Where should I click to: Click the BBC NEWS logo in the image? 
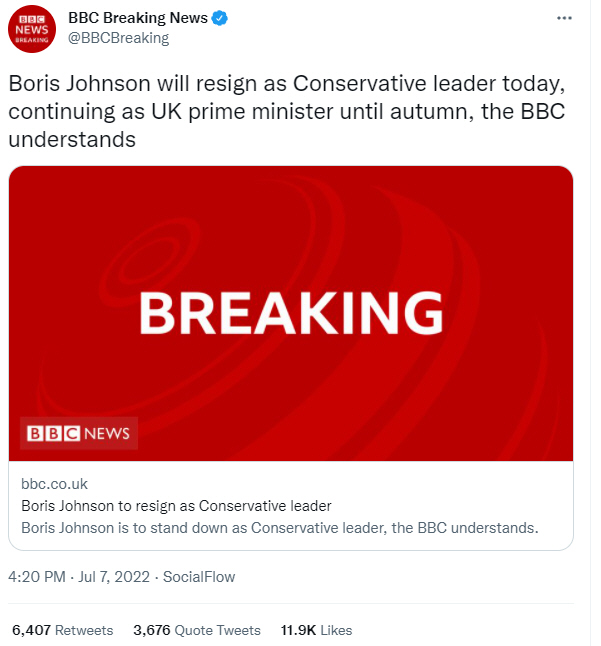[79, 433]
